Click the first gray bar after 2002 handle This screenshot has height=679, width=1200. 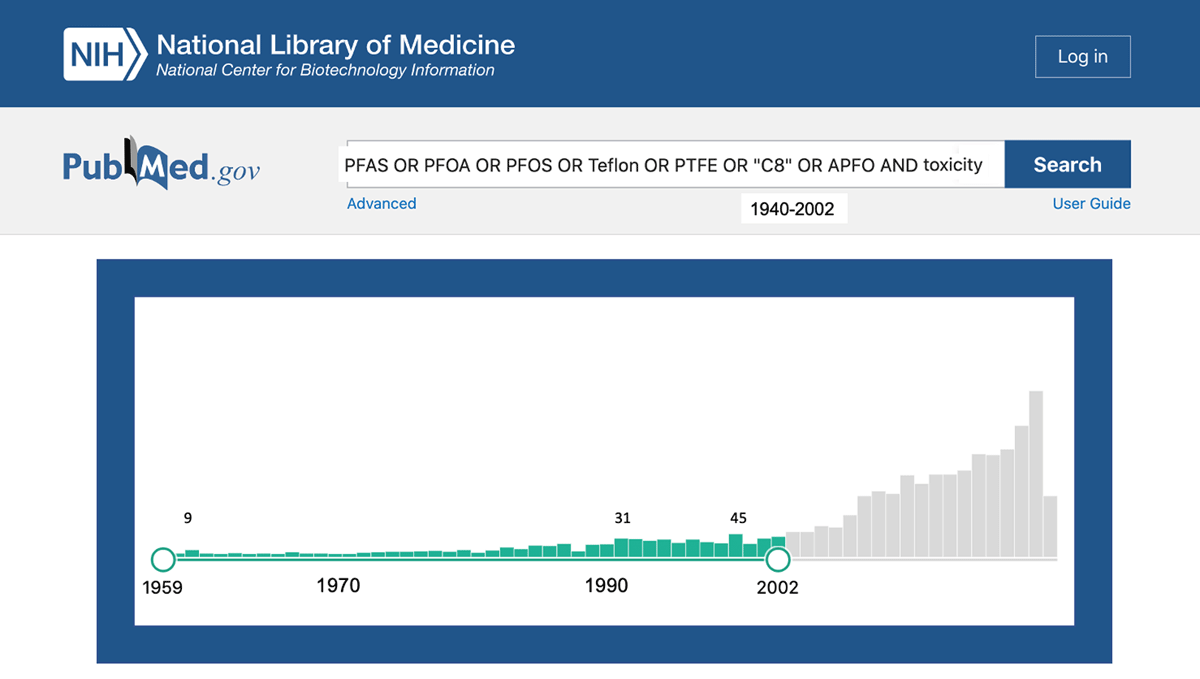793,544
